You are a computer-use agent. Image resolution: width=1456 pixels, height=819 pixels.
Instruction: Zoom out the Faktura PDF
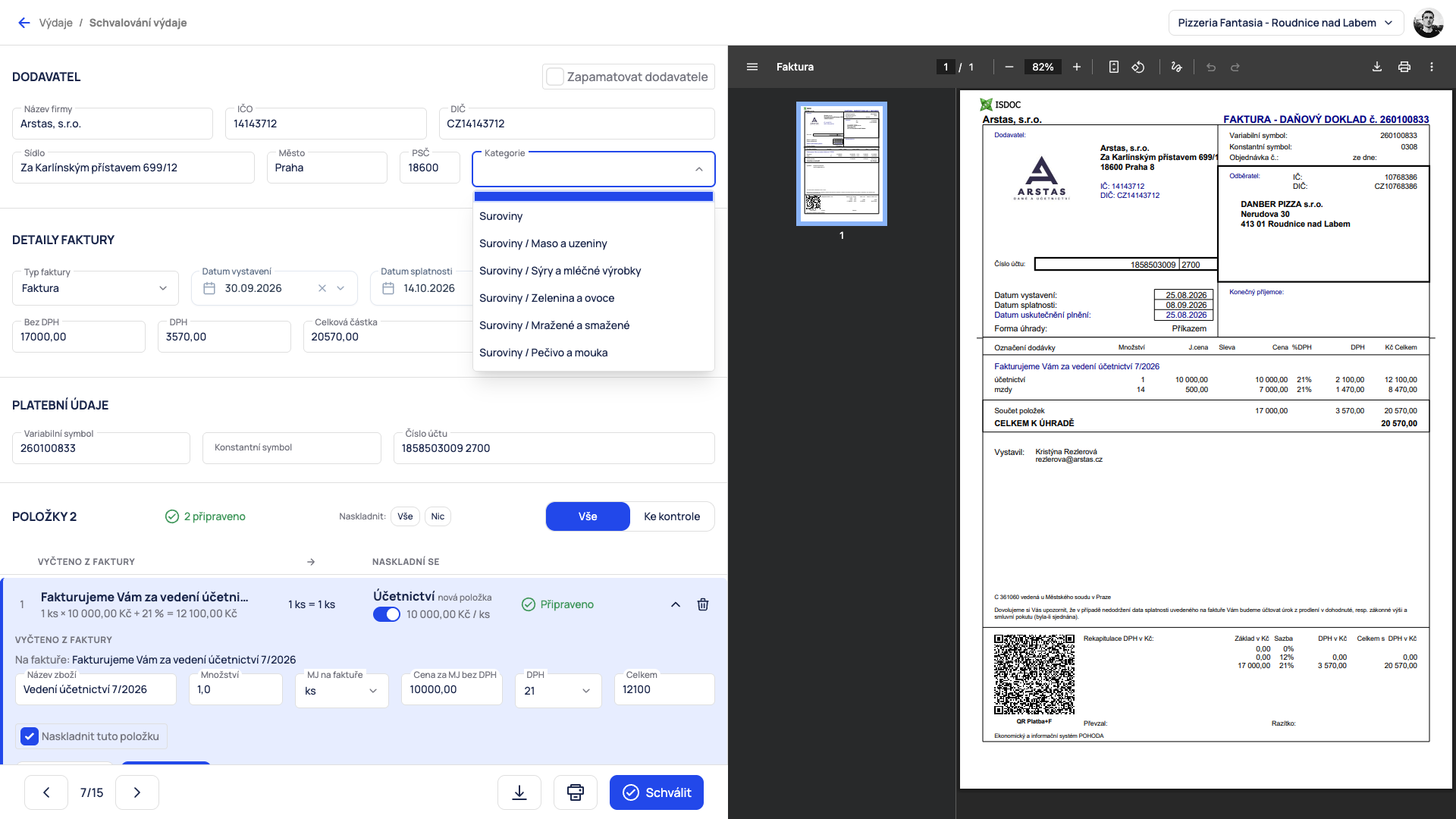pyautogui.click(x=1009, y=67)
